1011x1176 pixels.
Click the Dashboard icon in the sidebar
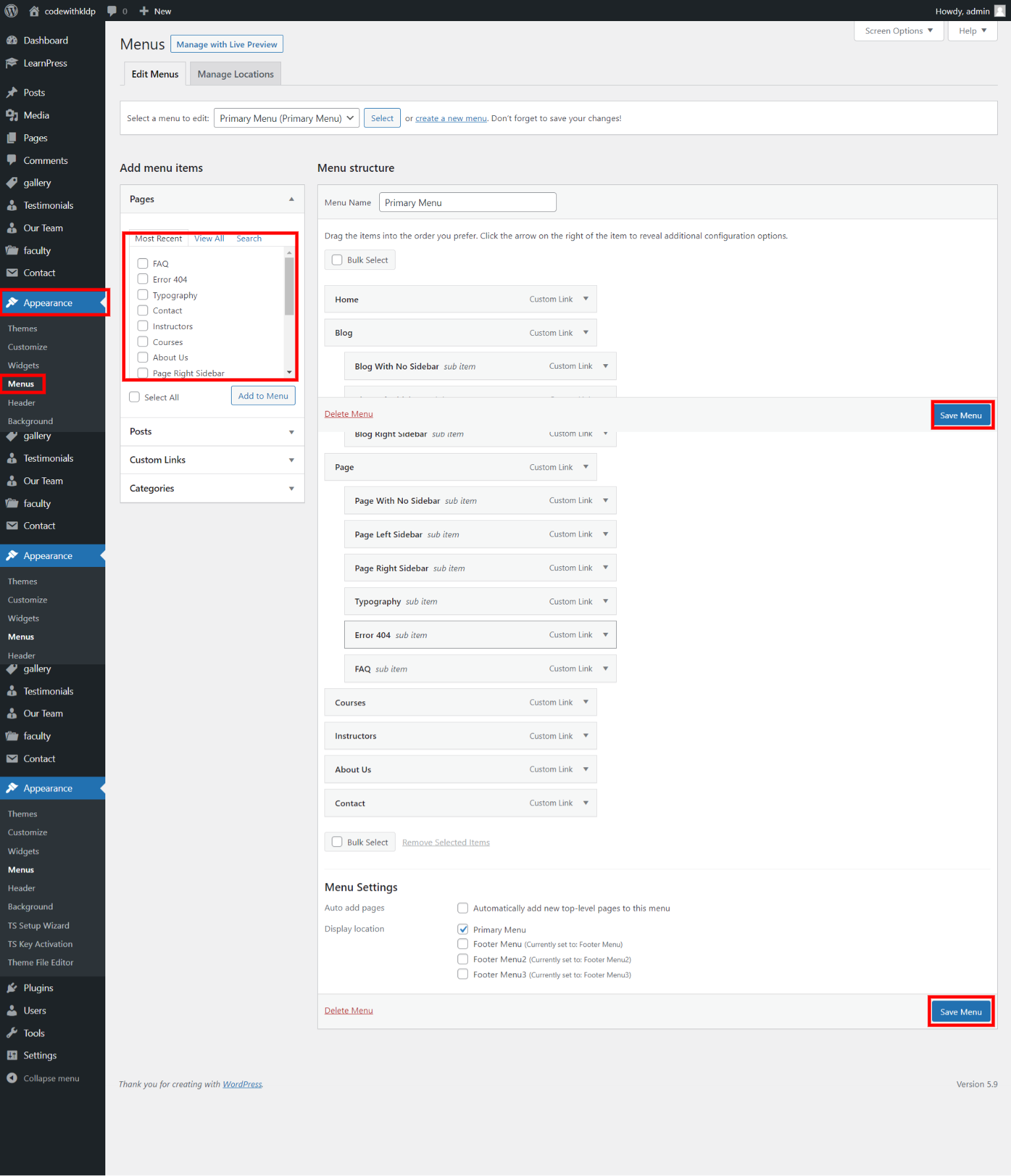[12, 40]
